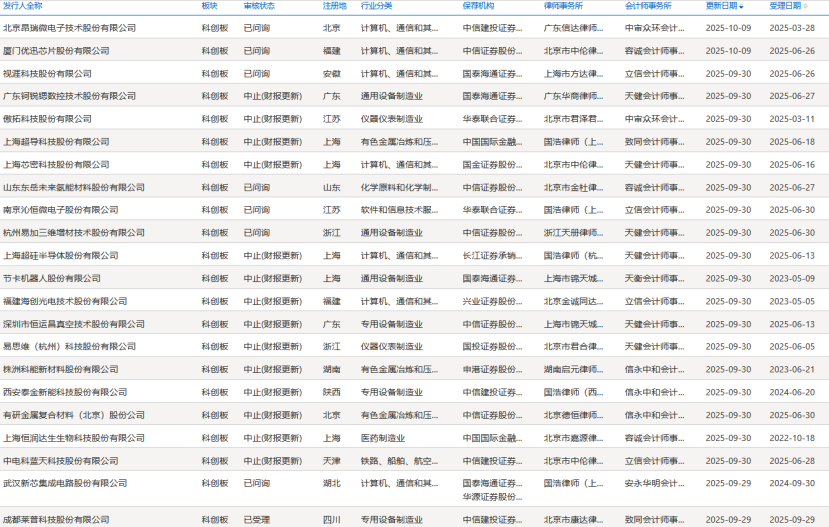Click the 板块 column header

click(209, 6)
